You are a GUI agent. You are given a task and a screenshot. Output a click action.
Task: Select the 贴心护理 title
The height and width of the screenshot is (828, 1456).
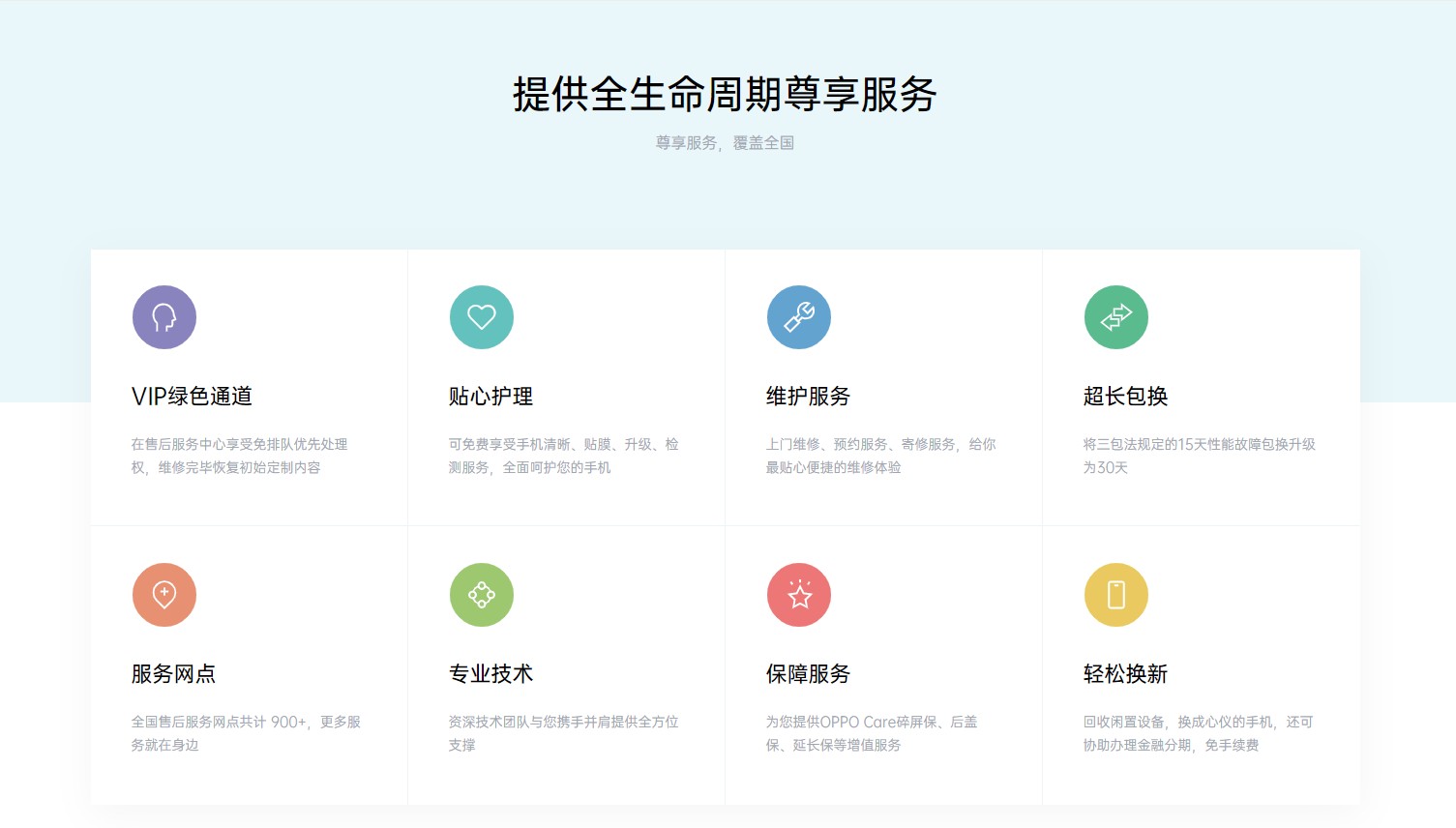click(490, 397)
